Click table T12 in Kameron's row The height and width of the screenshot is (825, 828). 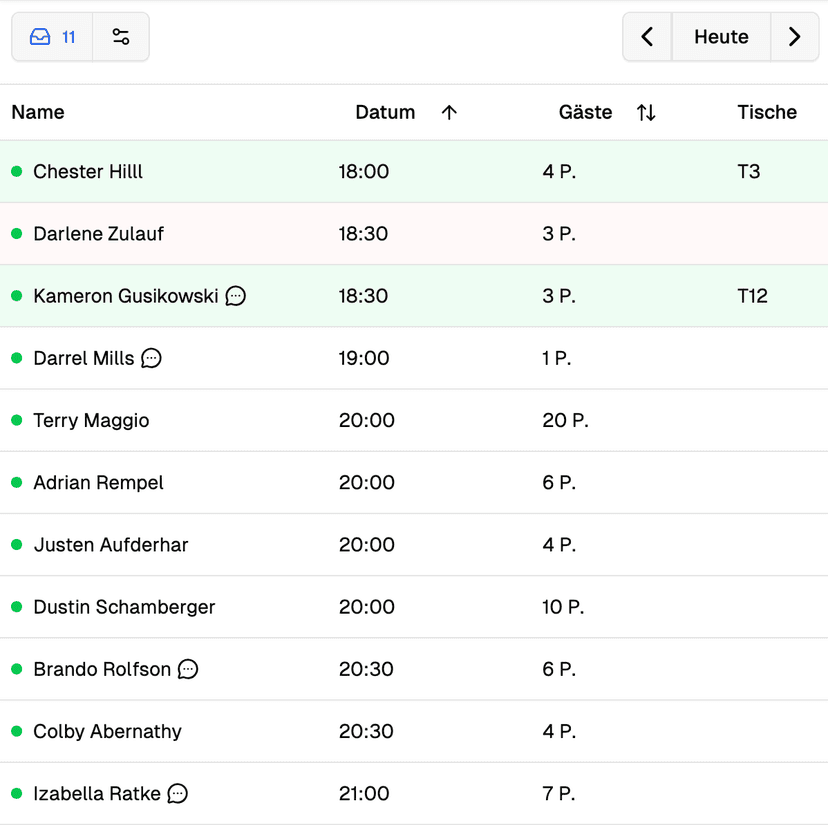tap(752, 296)
